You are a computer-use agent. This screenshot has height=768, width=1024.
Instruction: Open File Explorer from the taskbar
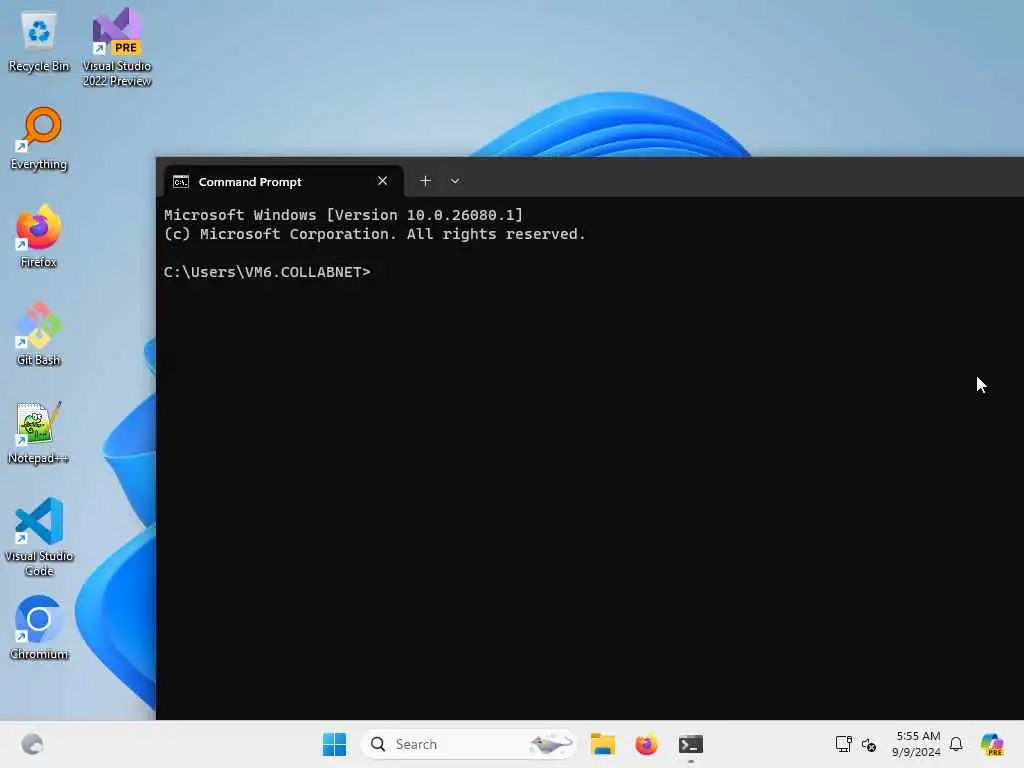pyautogui.click(x=603, y=744)
